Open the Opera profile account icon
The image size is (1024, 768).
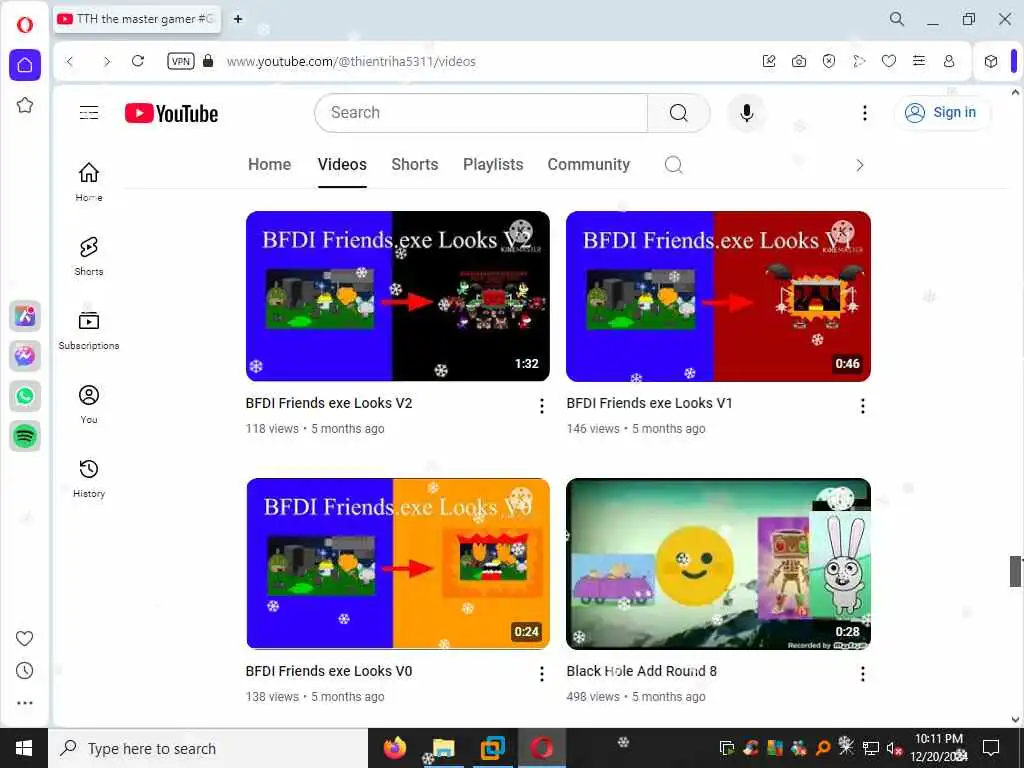coord(949,61)
